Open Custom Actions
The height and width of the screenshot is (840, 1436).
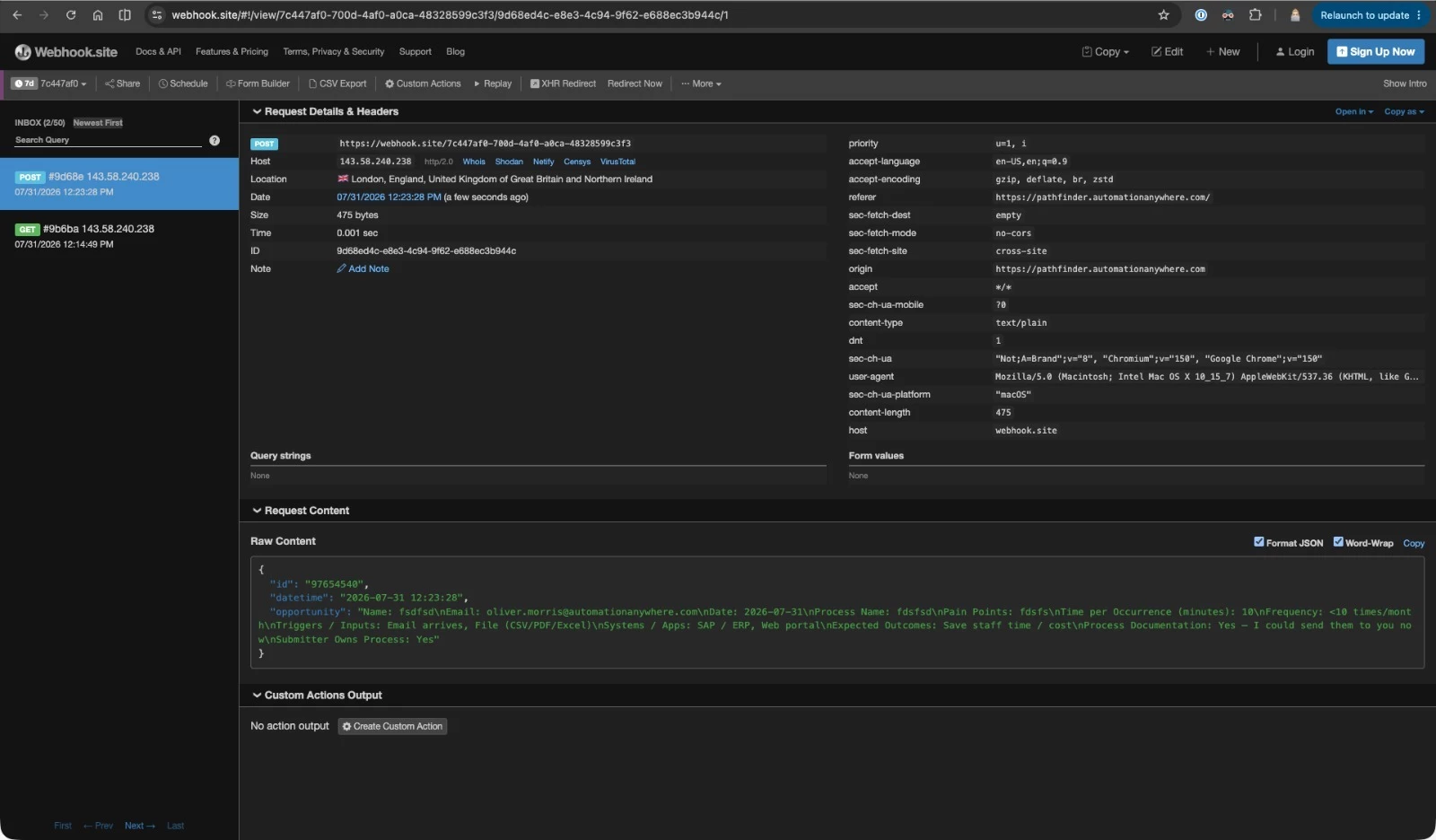pos(423,83)
